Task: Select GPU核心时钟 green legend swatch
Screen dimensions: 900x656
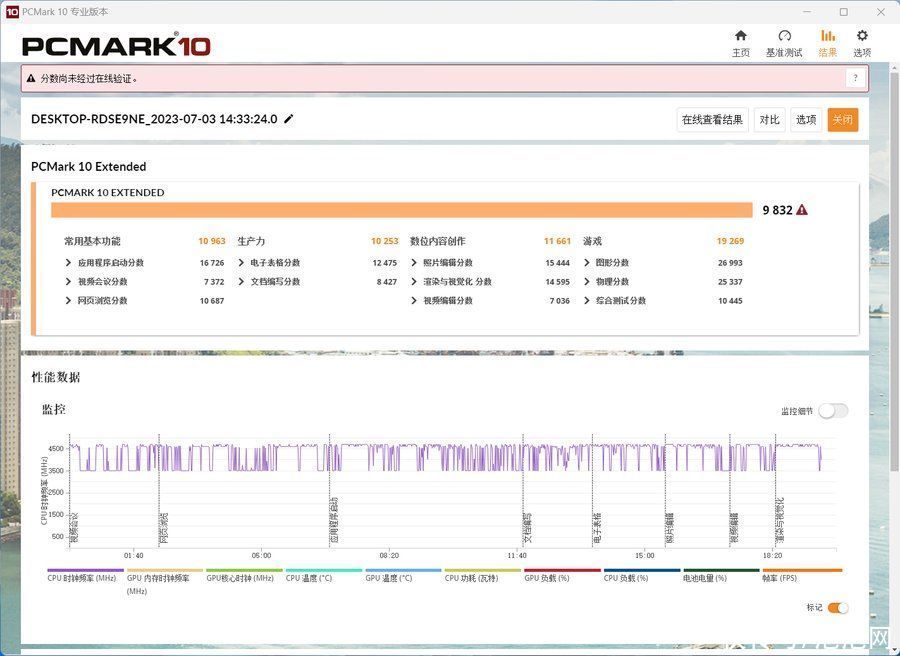Action: (x=244, y=570)
